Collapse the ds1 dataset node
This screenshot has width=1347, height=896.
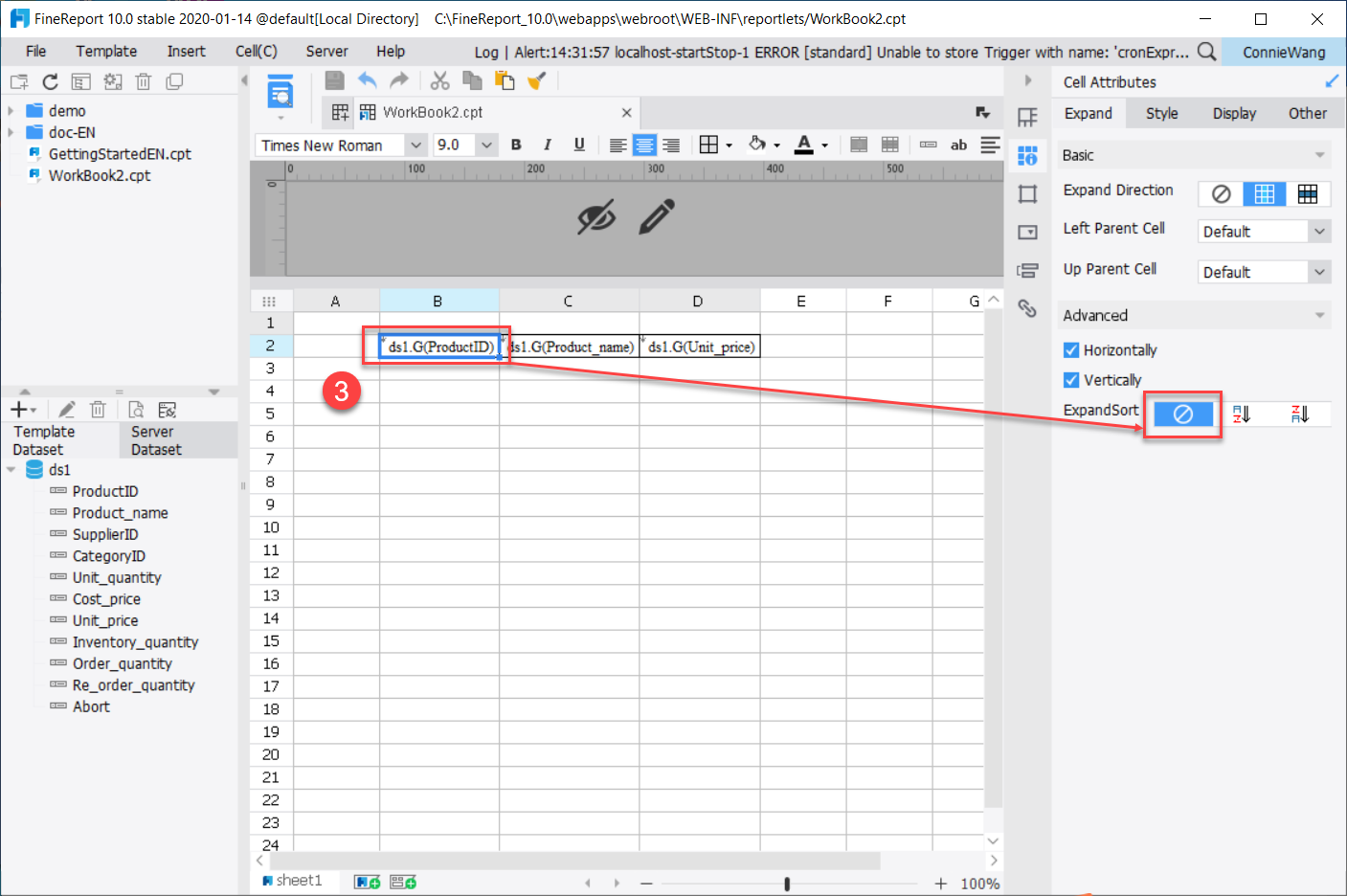(x=11, y=470)
